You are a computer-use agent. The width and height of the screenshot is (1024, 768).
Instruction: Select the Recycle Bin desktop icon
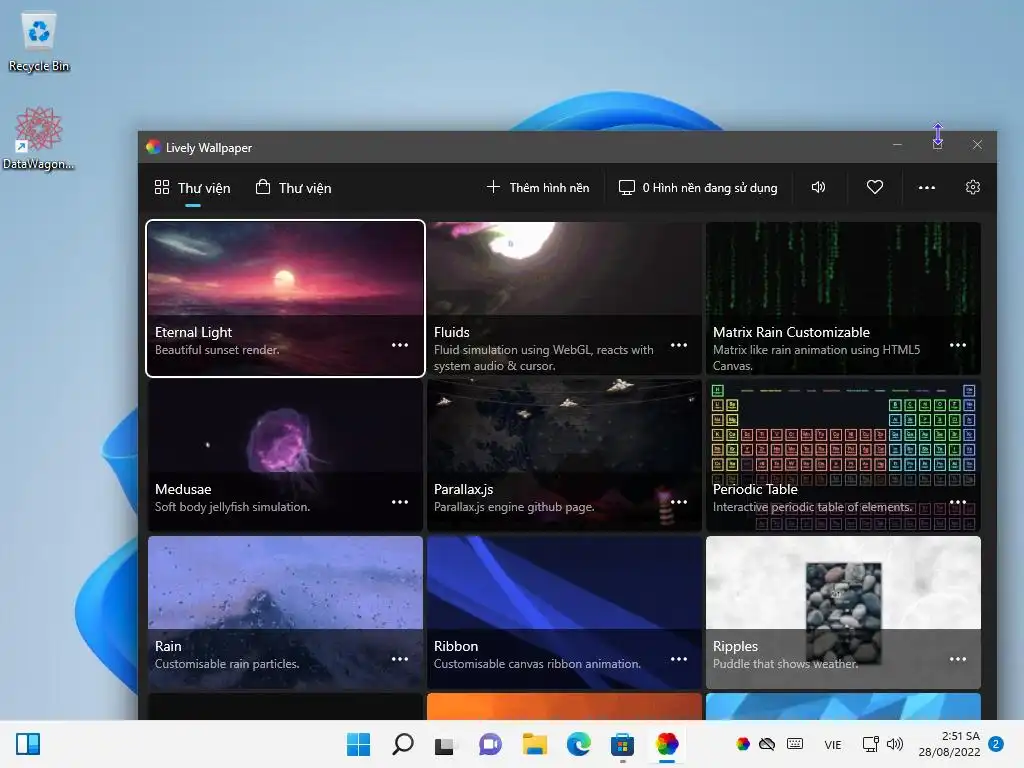[39, 42]
